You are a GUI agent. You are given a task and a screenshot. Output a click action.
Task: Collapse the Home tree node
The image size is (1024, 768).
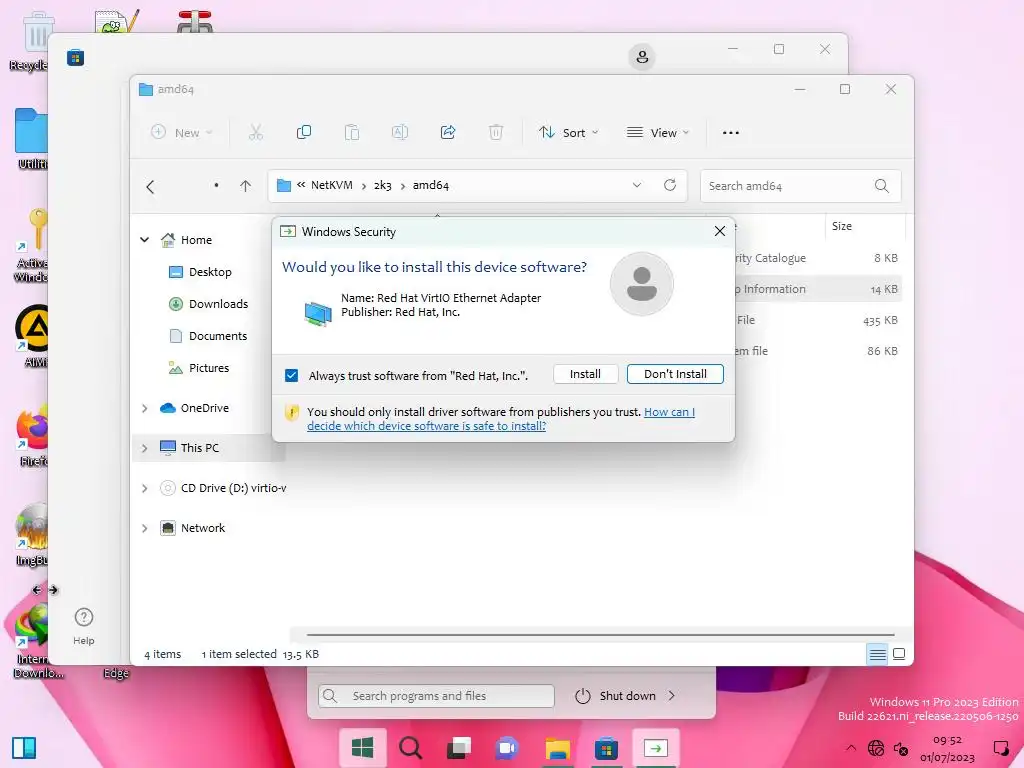click(144, 240)
